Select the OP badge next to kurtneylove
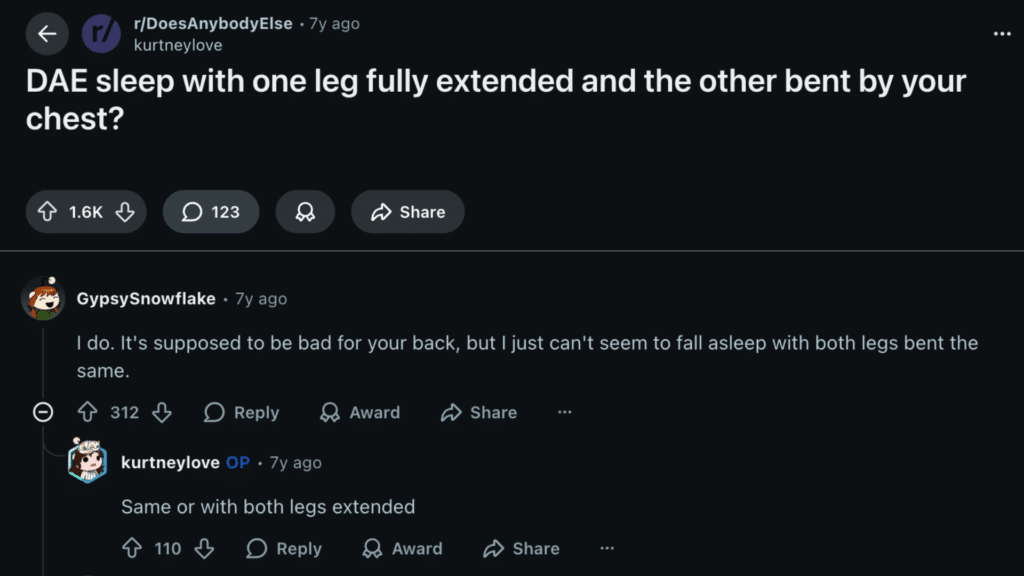The height and width of the screenshot is (576, 1024). coord(237,462)
